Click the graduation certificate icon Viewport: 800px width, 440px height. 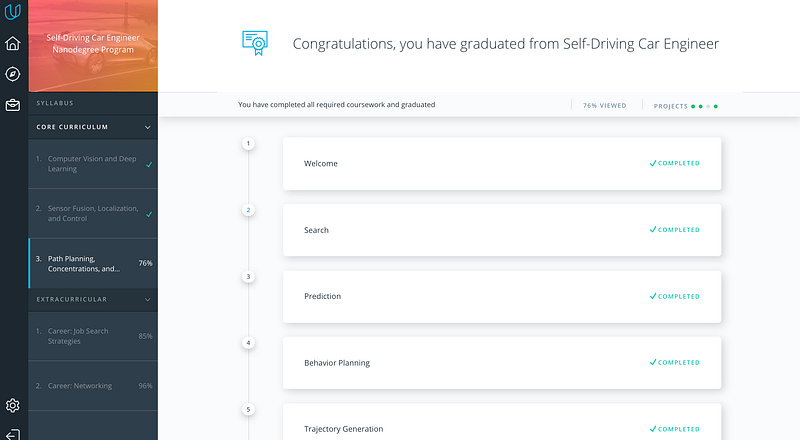tap(255, 43)
